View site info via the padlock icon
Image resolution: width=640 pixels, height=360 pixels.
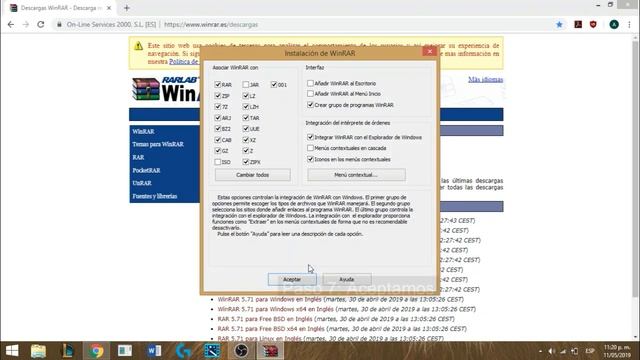click(x=60, y=24)
